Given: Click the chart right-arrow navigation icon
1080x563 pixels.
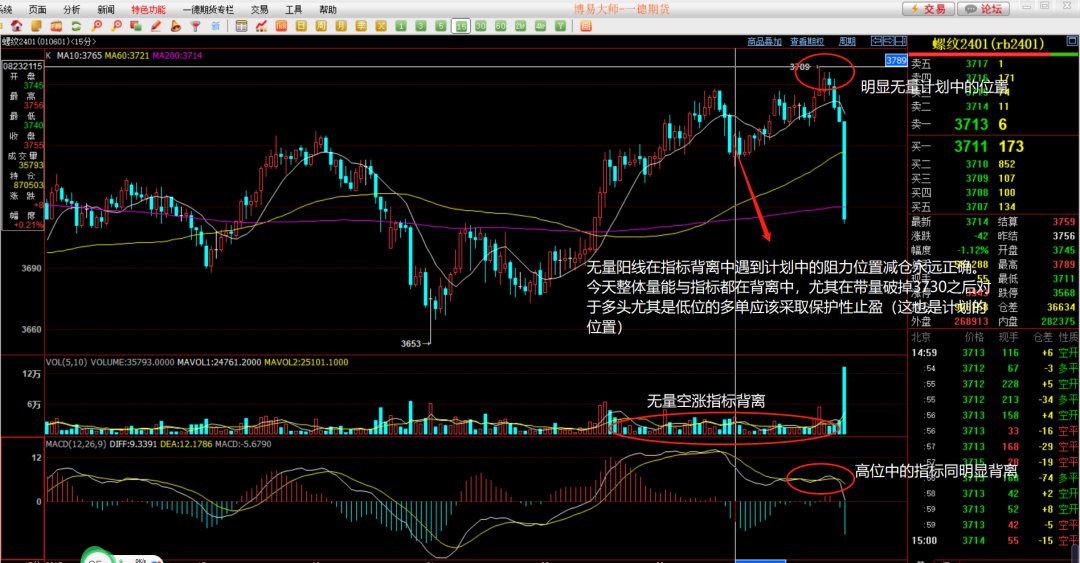Looking at the screenshot, I should [889, 41].
